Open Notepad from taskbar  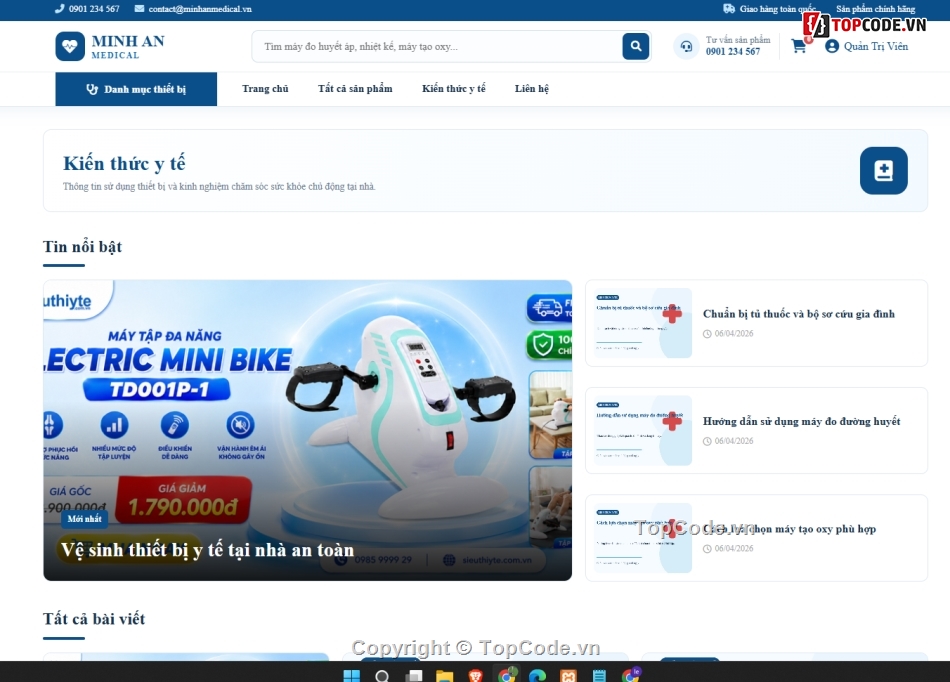pos(599,675)
